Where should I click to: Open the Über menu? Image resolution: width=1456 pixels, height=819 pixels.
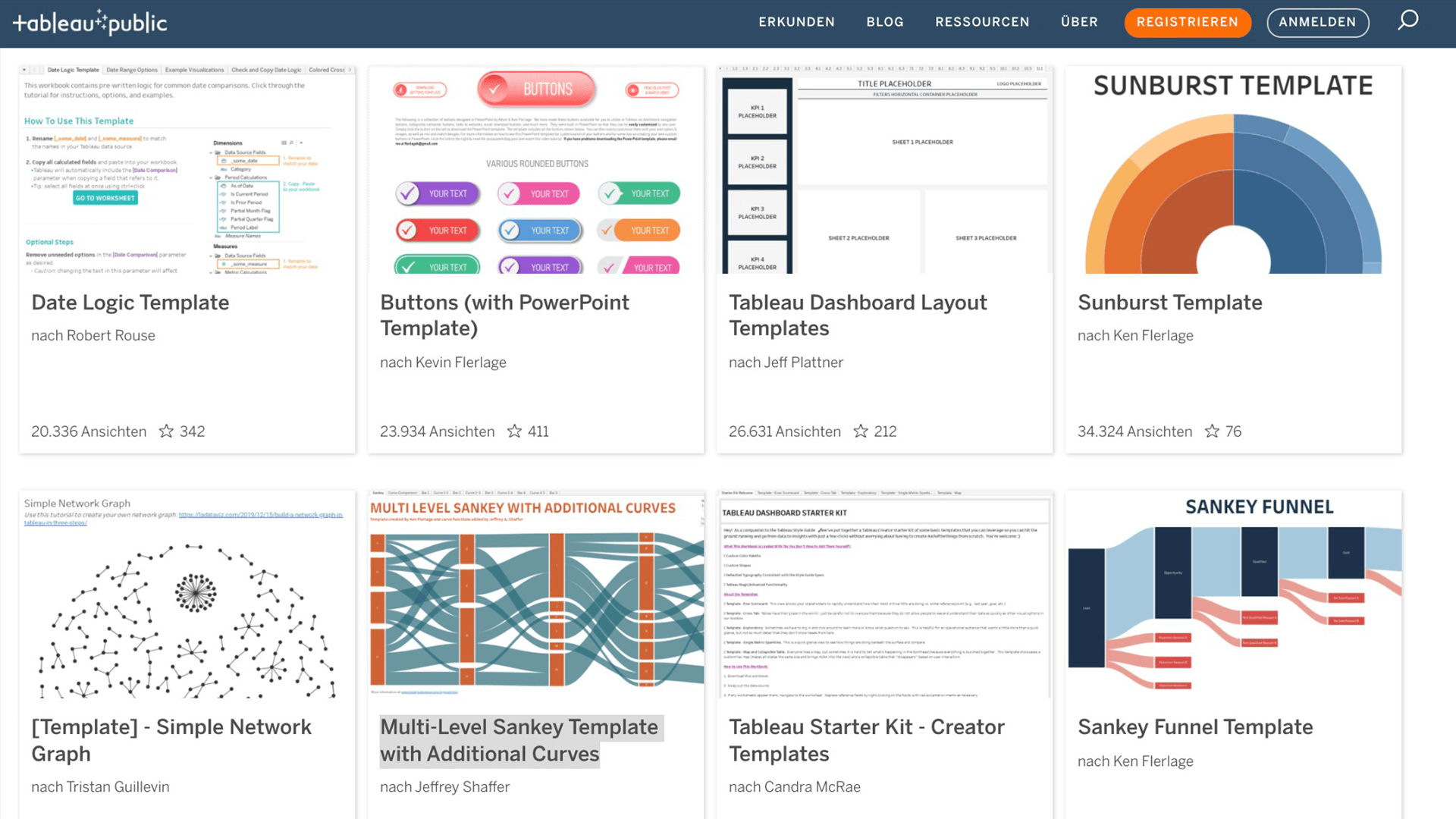click(1079, 22)
